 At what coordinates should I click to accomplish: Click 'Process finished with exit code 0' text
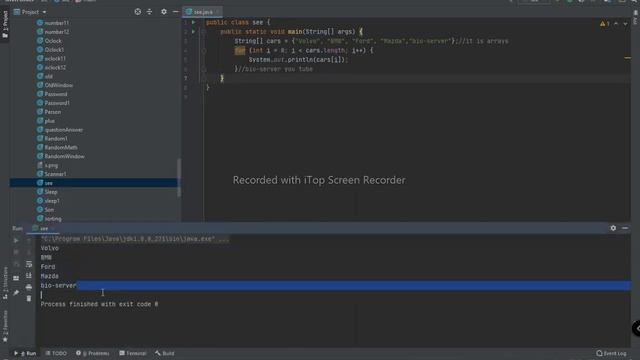[x=99, y=304]
